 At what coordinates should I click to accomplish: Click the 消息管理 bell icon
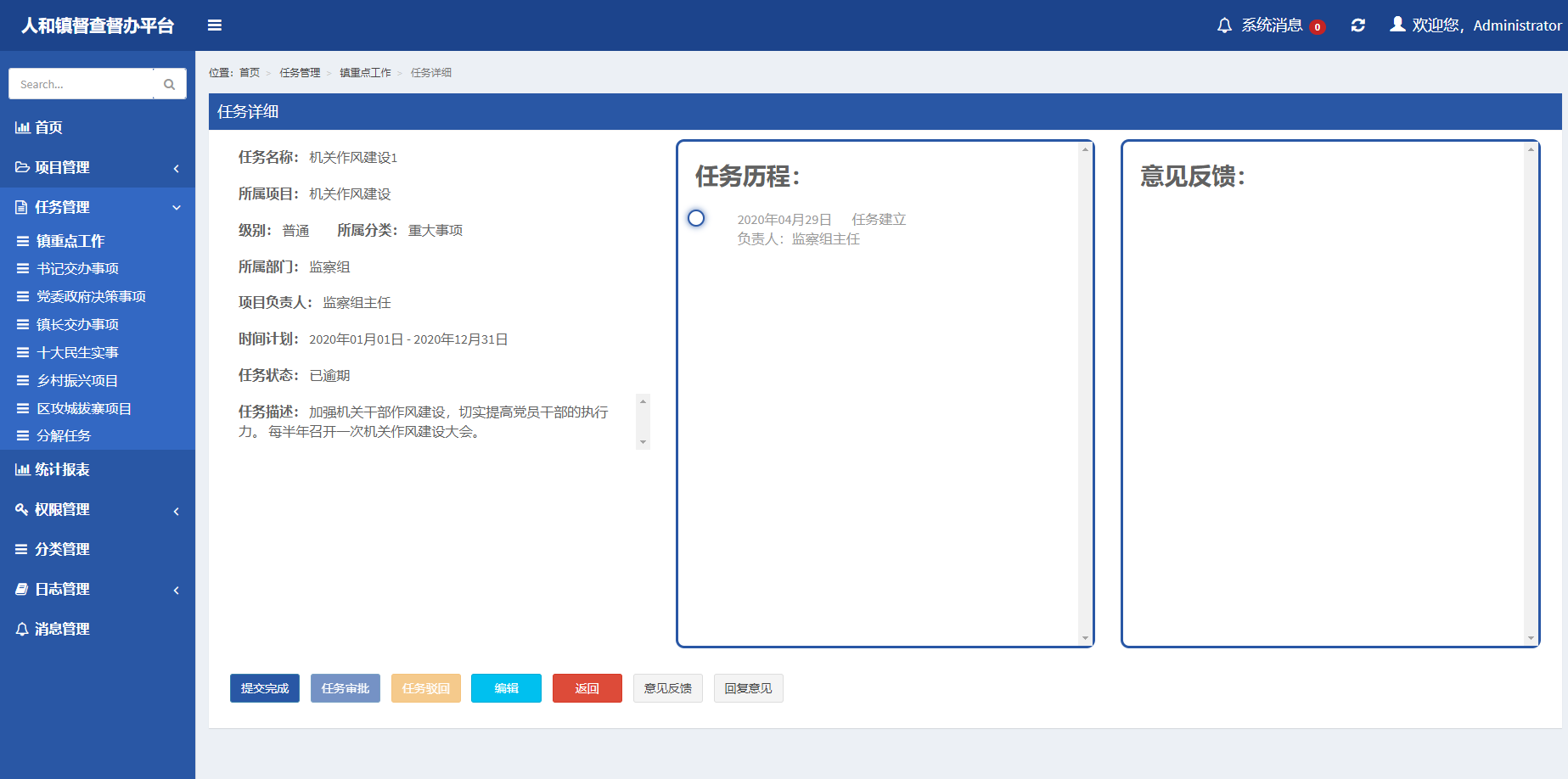coord(22,629)
